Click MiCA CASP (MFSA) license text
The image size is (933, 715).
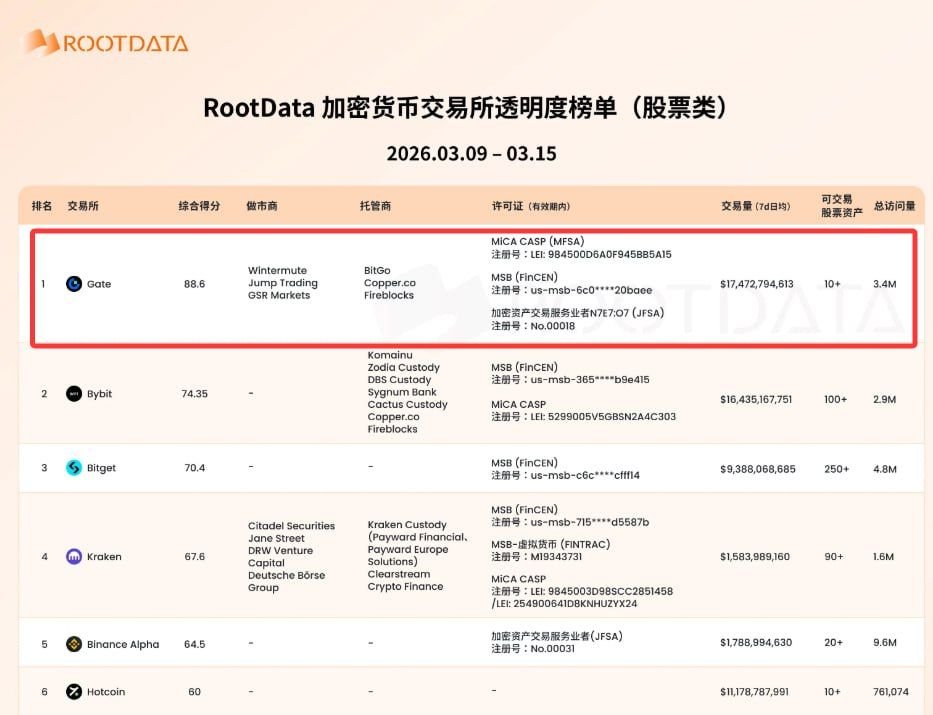pos(538,242)
